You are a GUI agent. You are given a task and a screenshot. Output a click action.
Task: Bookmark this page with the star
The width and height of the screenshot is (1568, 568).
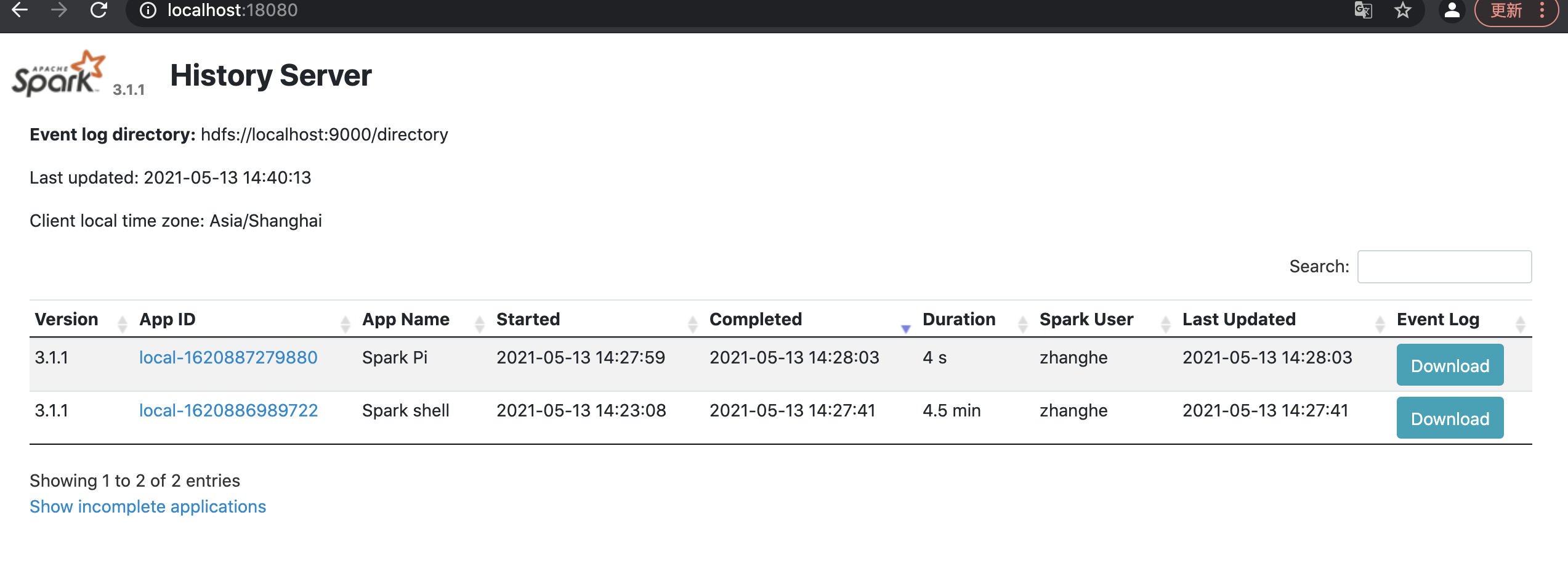coord(1403,10)
